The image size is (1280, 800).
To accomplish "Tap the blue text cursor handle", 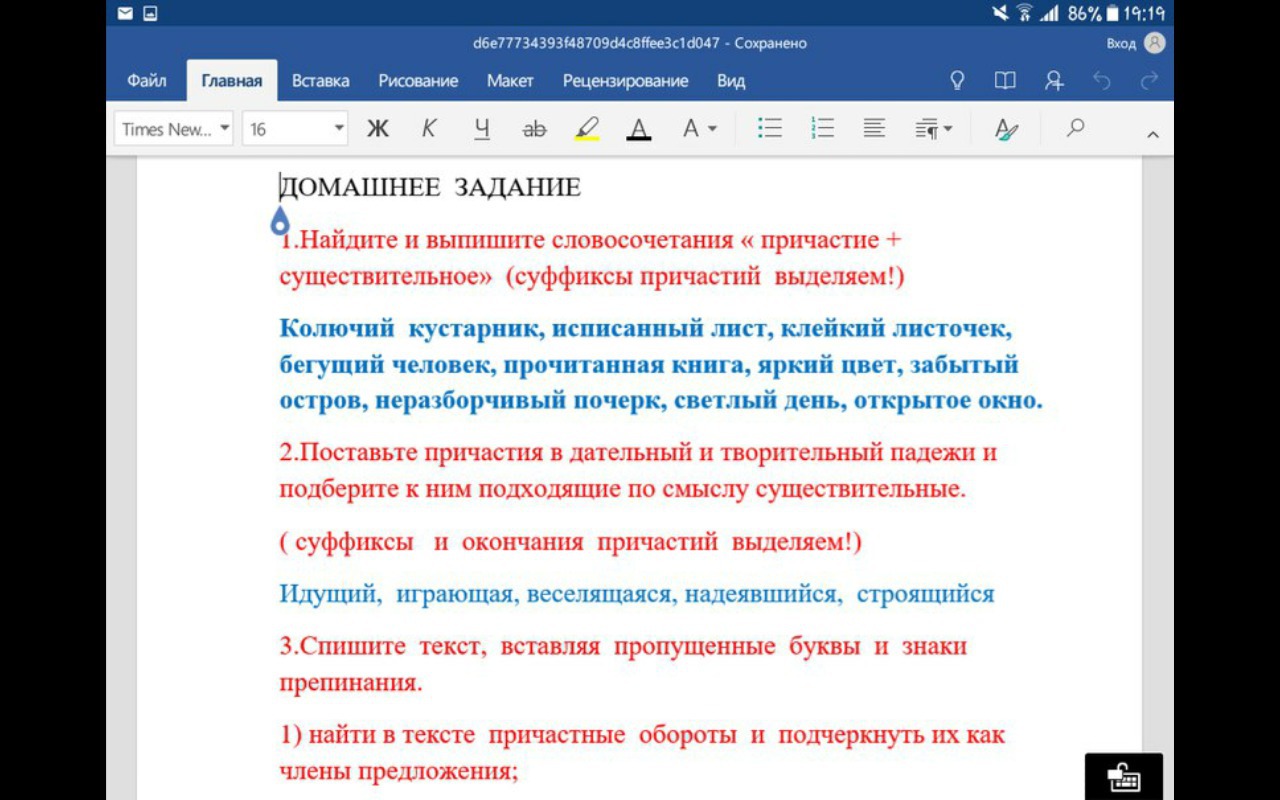I will (280, 220).
